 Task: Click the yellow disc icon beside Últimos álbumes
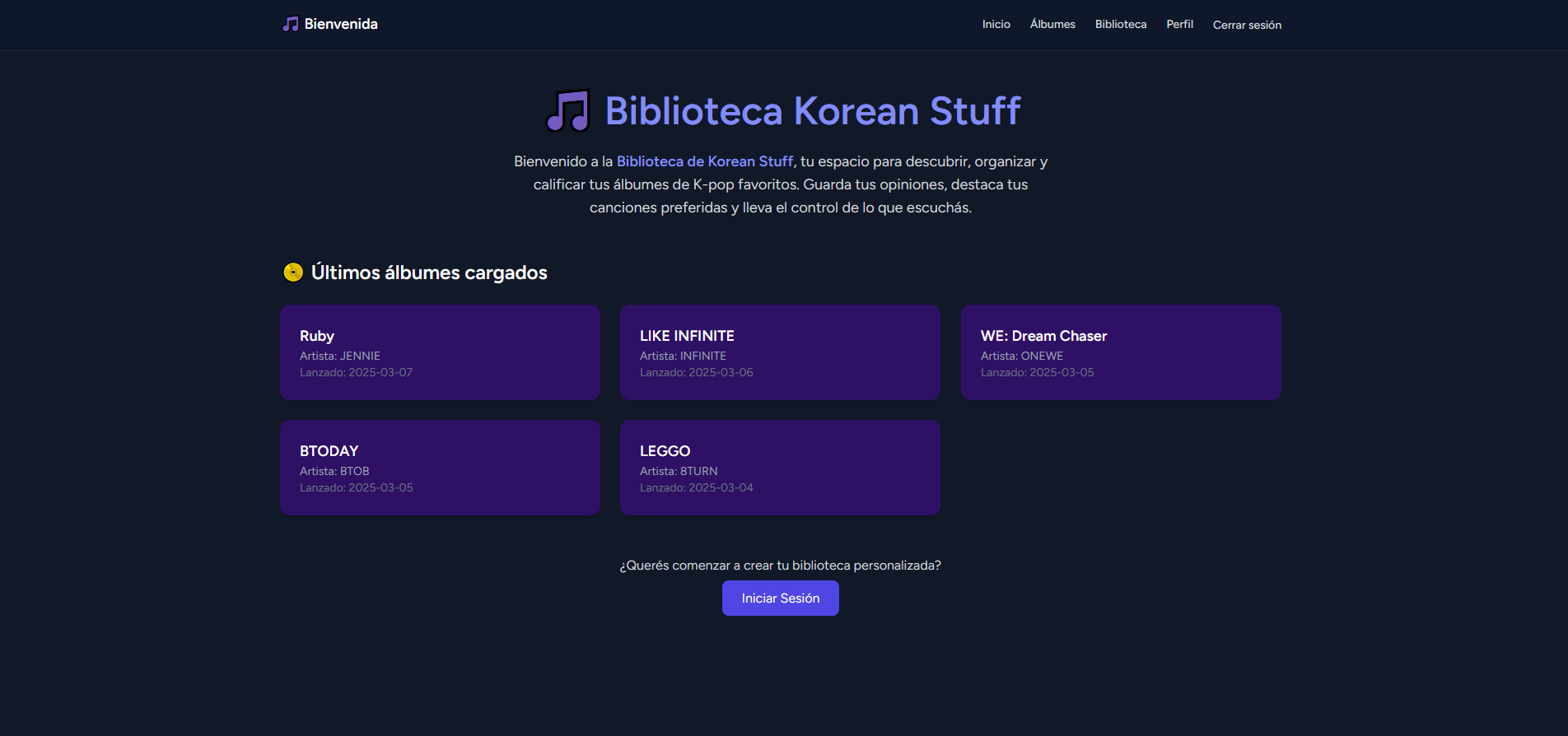pos(293,273)
